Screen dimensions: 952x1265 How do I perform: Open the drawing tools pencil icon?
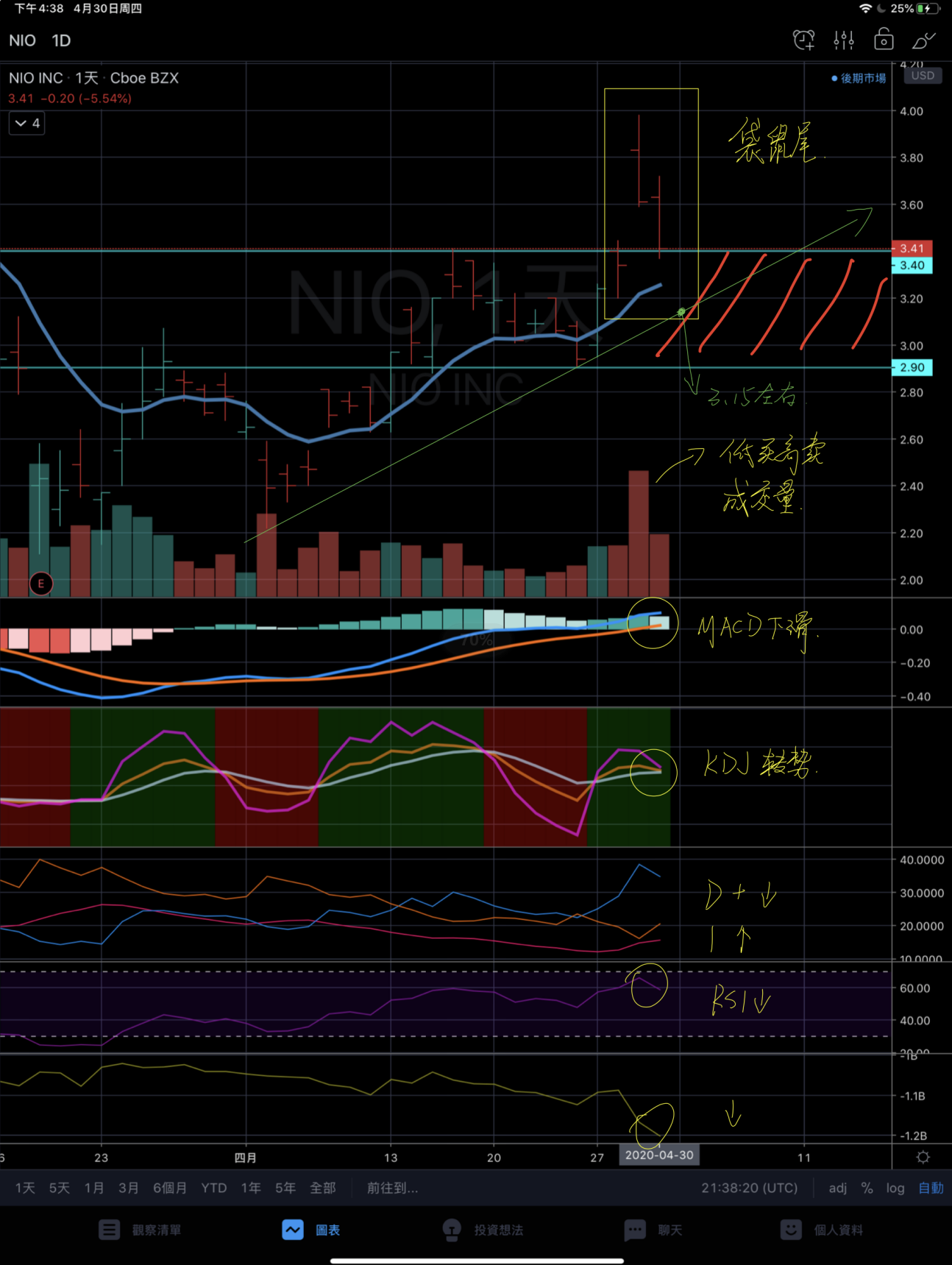click(x=924, y=40)
